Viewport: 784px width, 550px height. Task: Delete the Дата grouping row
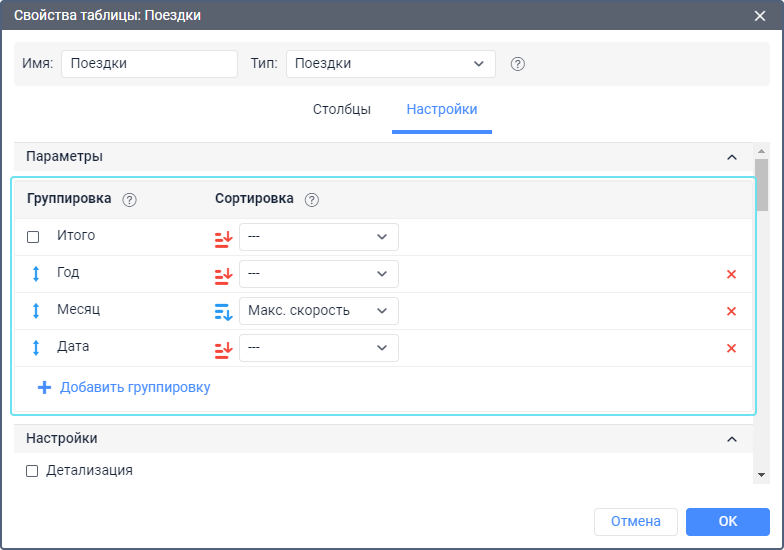pyautogui.click(x=731, y=348)
